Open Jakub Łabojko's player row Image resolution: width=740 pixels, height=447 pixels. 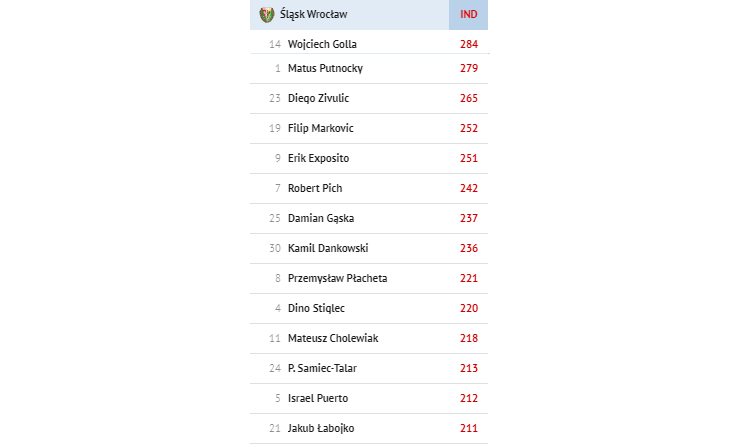[x=369, y=429]
